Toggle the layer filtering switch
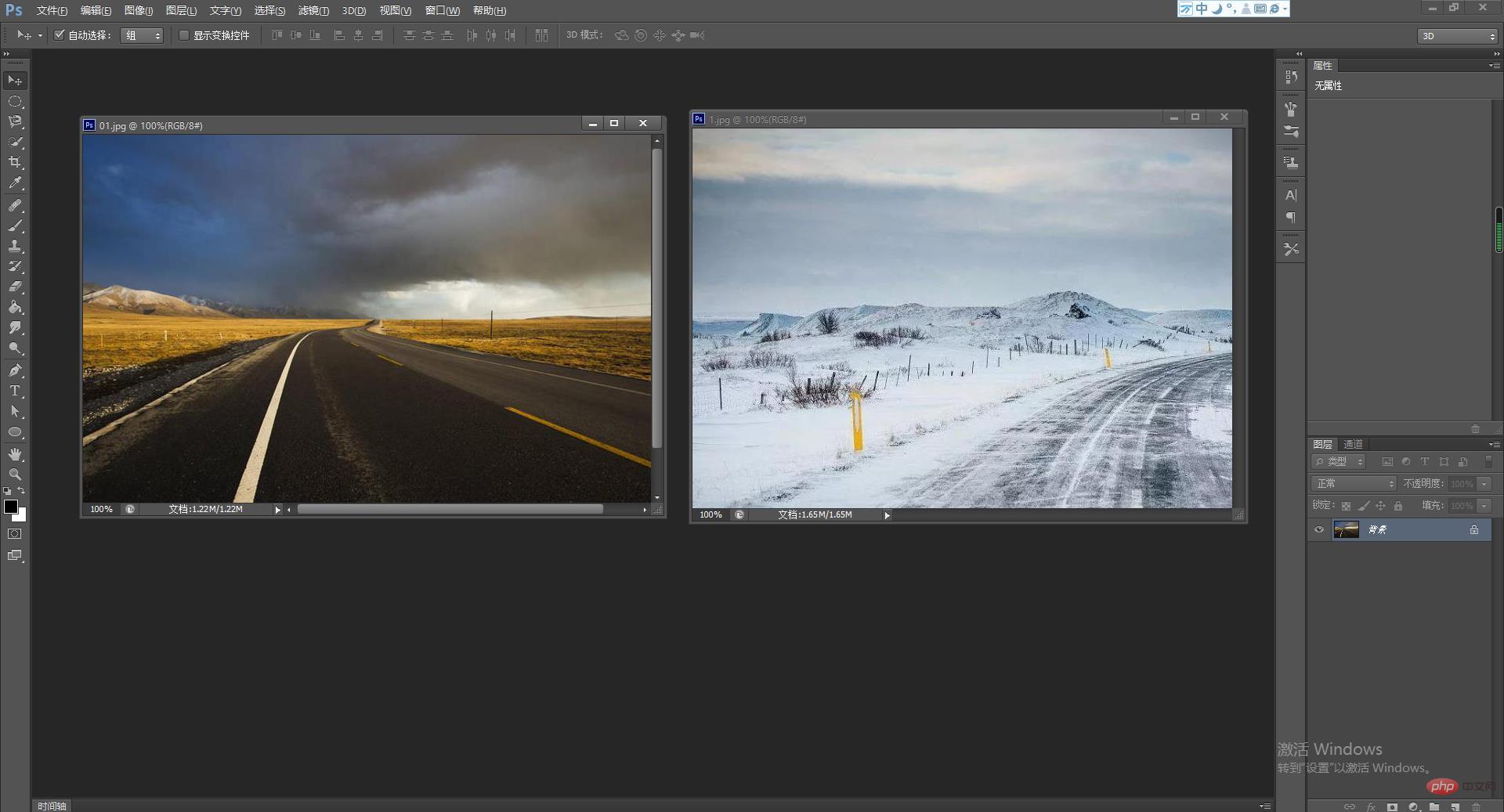 click(x=1488, y=462)
